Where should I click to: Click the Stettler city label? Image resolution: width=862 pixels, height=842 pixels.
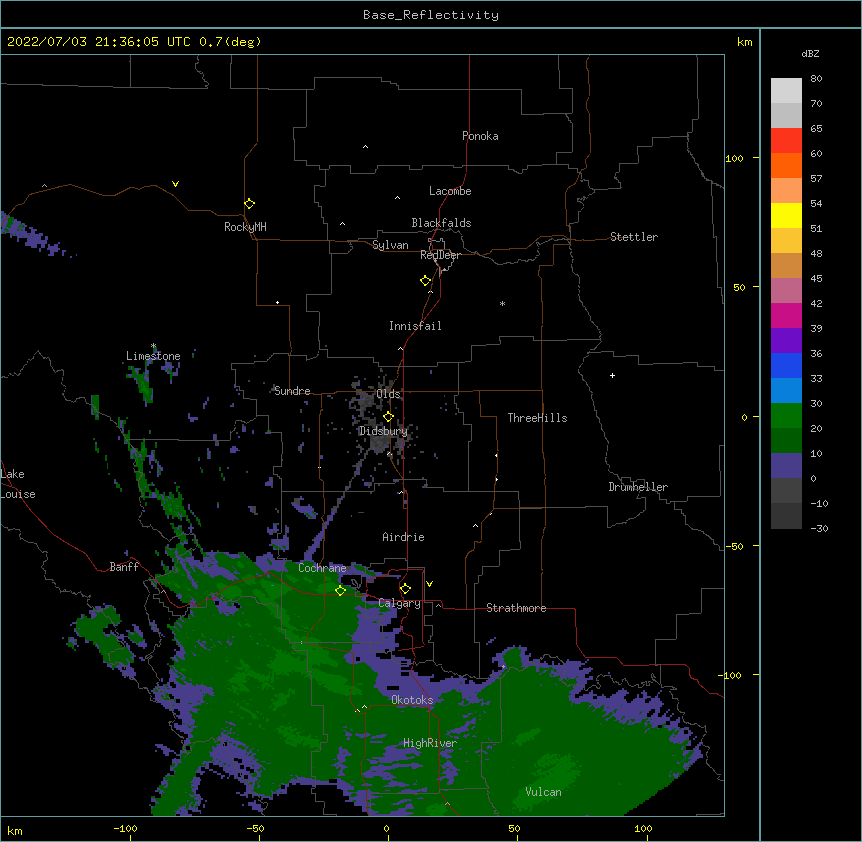pos(634,237)
